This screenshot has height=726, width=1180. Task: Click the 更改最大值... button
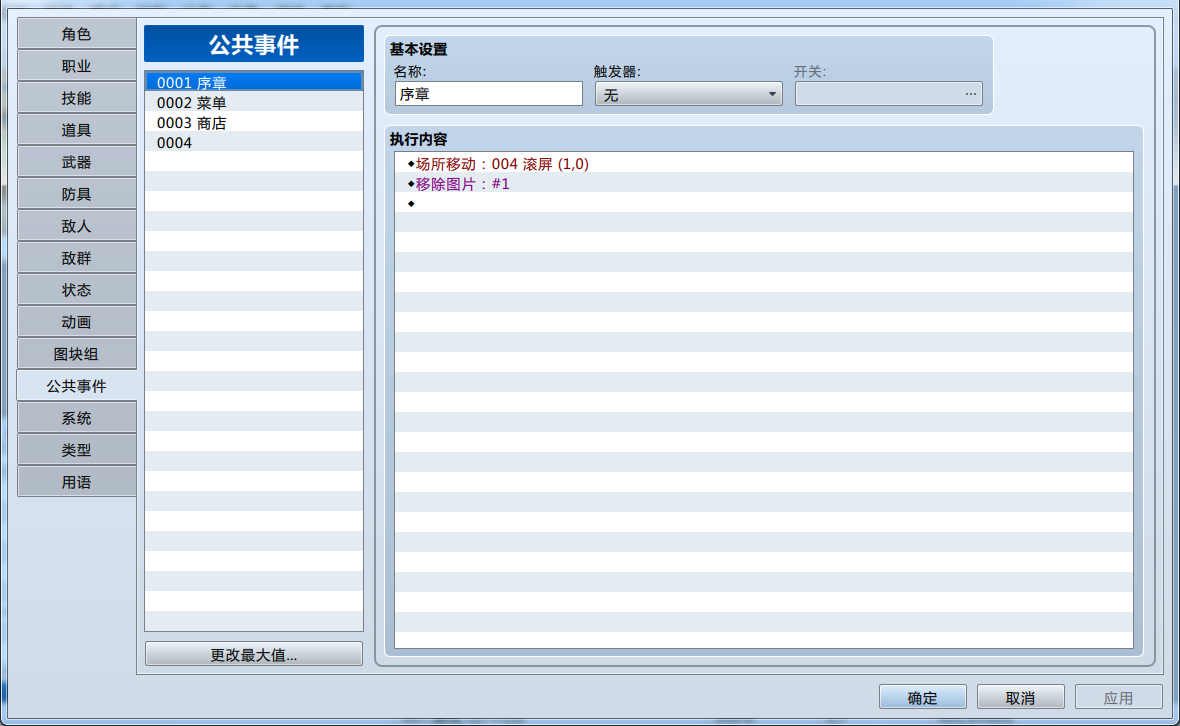(254, 654)
